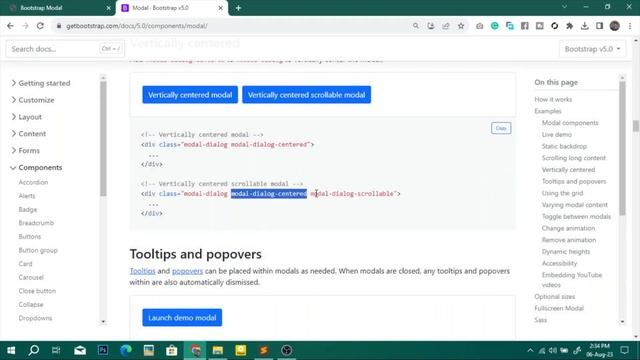Click the share page icon in address bar
This screenshot has width=640, height=360.
coord(446,26)
